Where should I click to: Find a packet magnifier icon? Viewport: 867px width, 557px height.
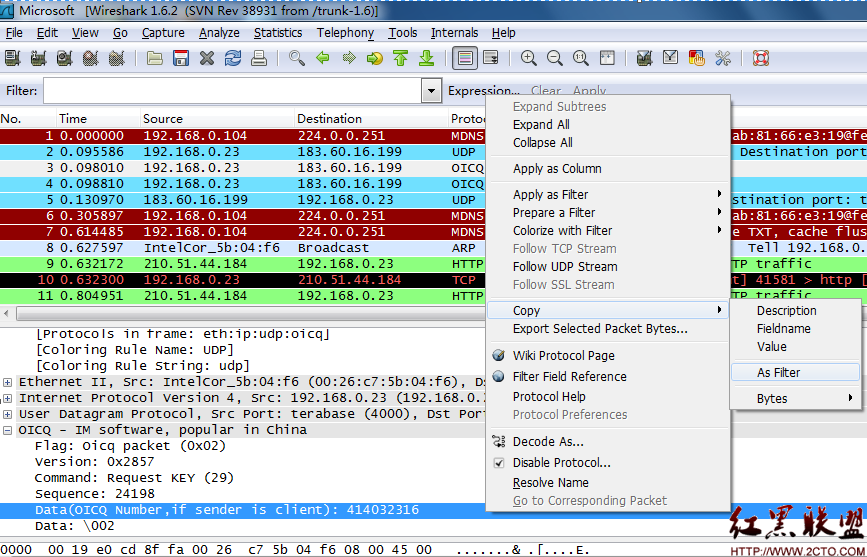coord(297,58)
